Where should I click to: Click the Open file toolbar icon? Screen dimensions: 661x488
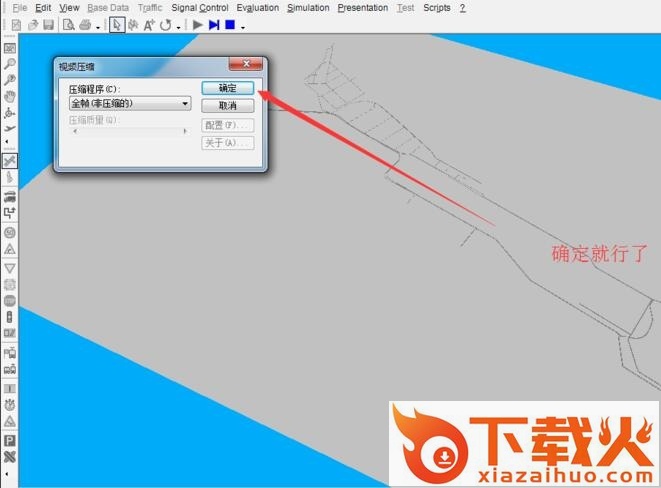[x=33, y=25]
